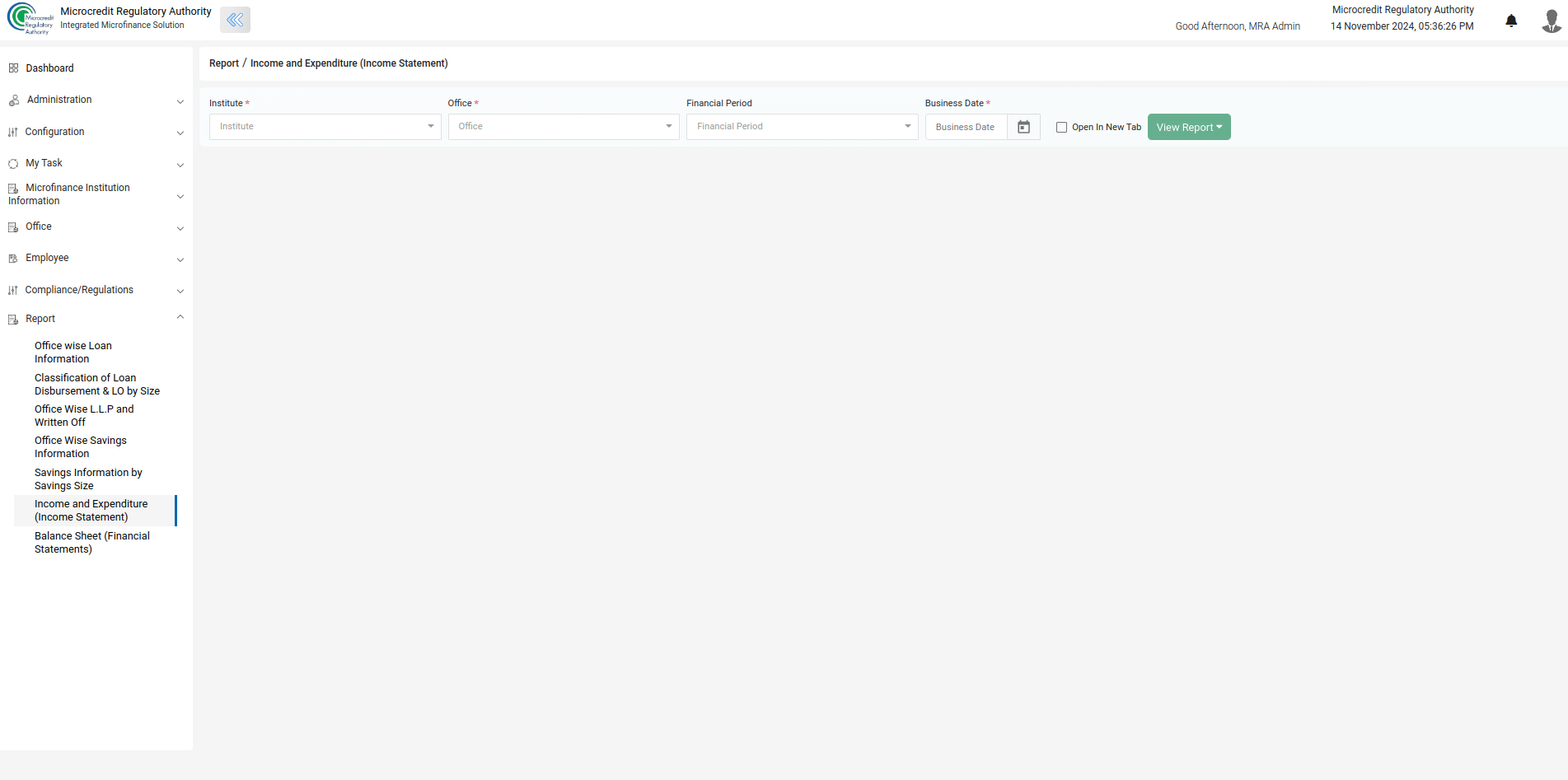Collapse the Report menu chevron

point(180,317)
